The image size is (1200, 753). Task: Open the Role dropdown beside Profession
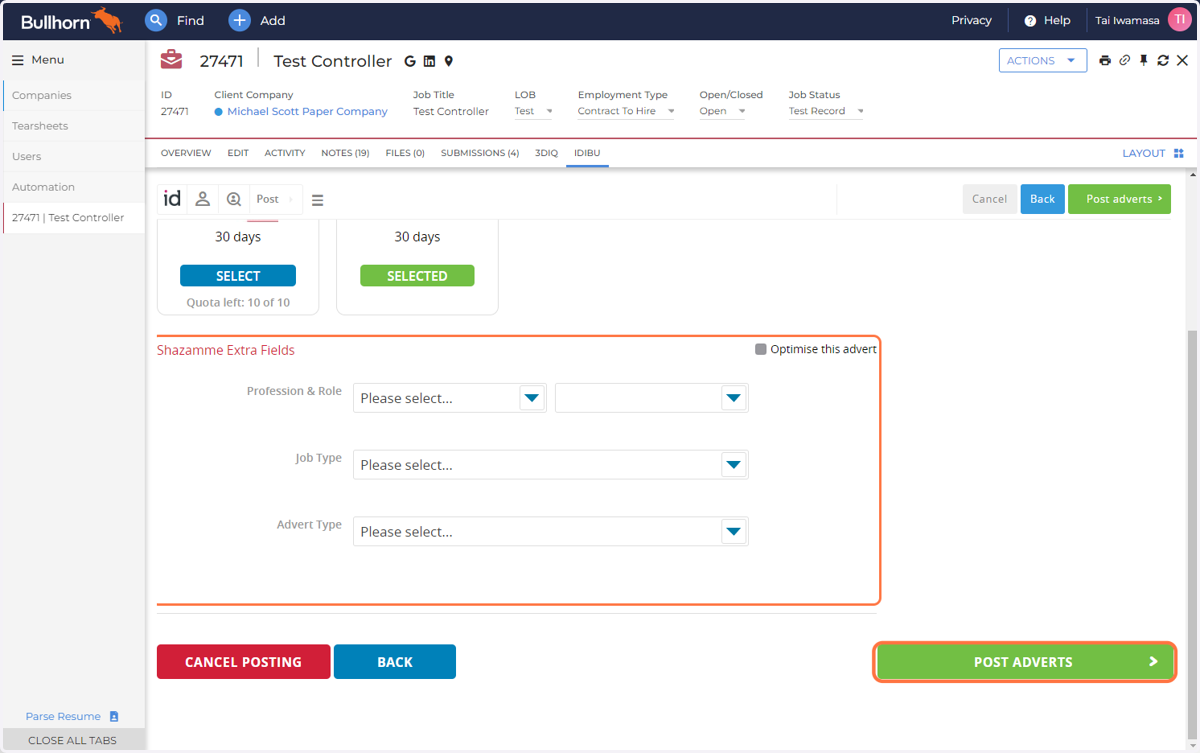coord(652,398)
